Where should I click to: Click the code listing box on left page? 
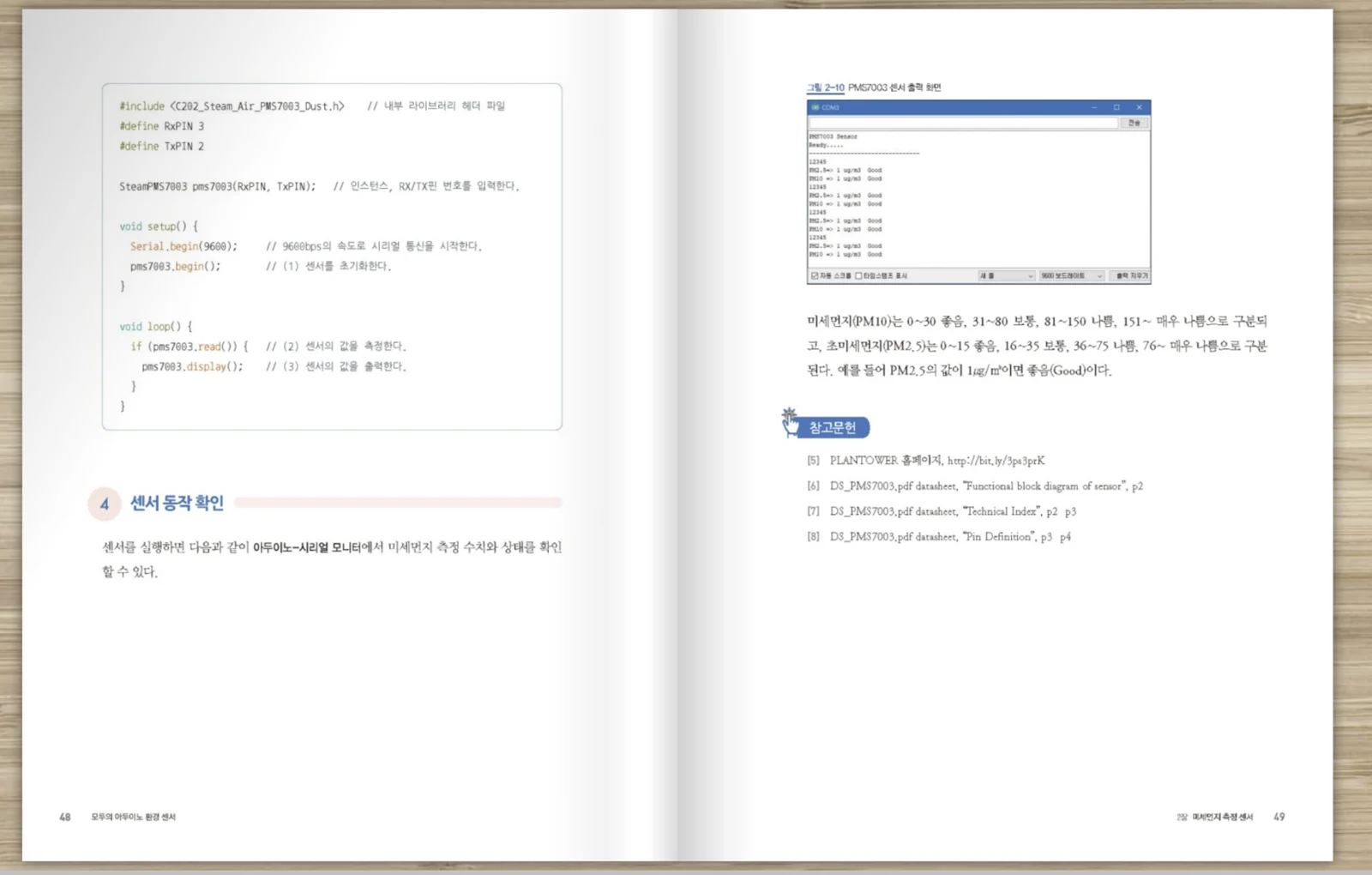click(x=332, y=256)
